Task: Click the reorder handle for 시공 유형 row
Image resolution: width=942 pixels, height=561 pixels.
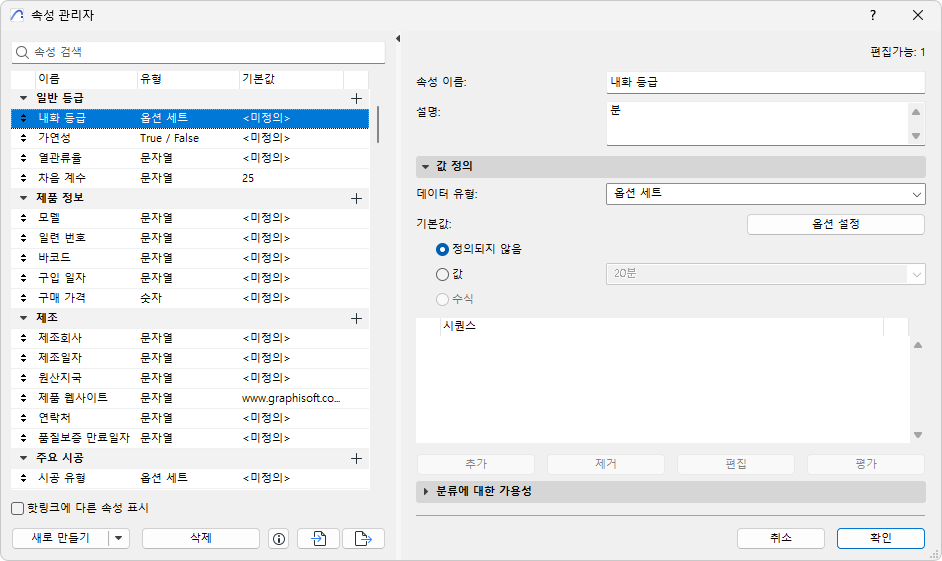Action: click(x=23, y=478)
